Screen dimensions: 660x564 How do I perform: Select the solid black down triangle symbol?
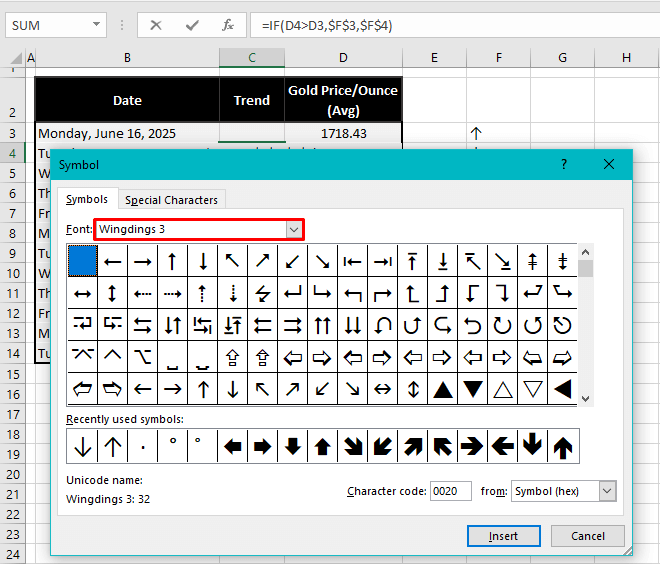(x=473, y=388)
